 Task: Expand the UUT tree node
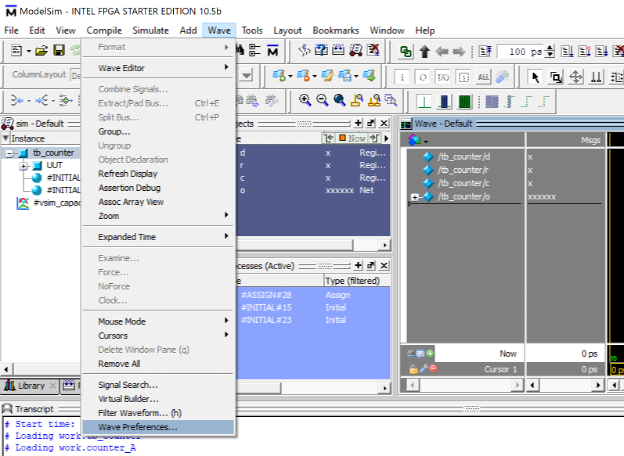click(24, 165)
